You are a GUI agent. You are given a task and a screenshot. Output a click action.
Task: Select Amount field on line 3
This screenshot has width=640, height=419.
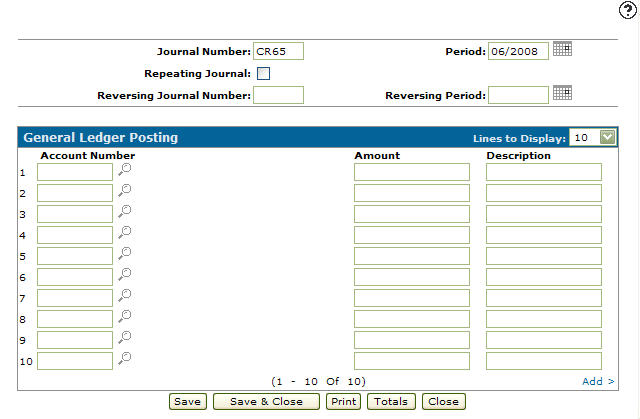point(412,214)
